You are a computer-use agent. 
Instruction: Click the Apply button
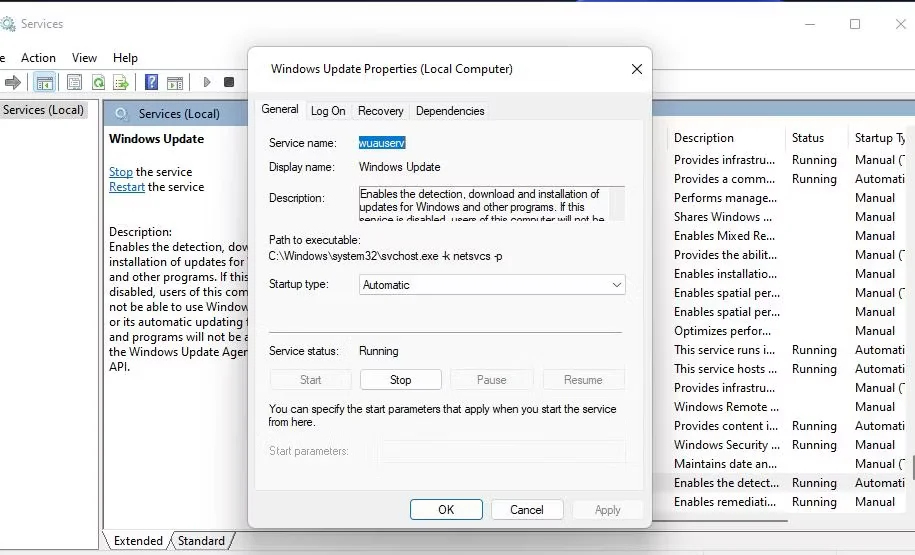[x=607, y=509]
